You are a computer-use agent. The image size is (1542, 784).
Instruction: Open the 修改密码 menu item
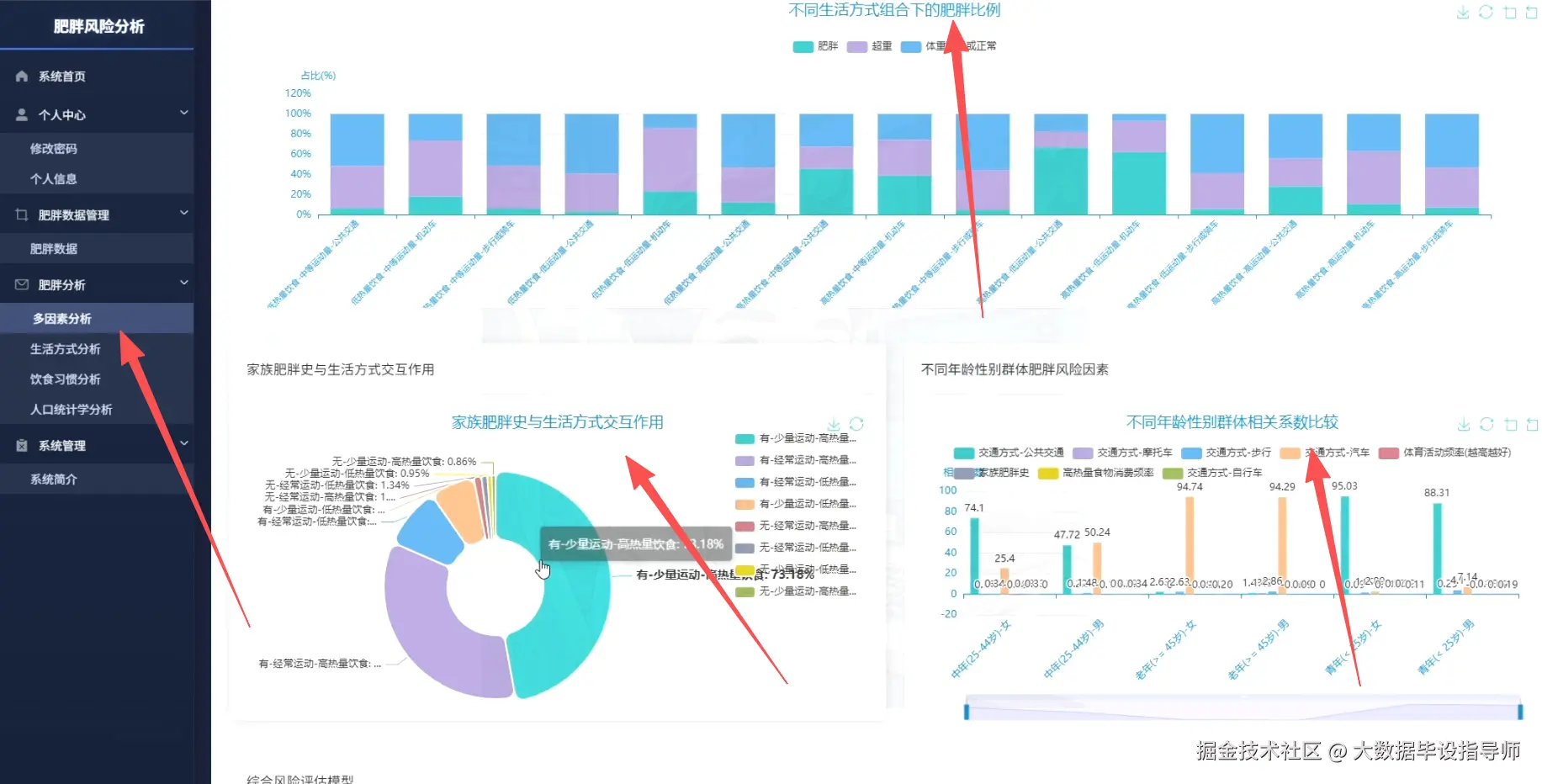pos(97,149)
